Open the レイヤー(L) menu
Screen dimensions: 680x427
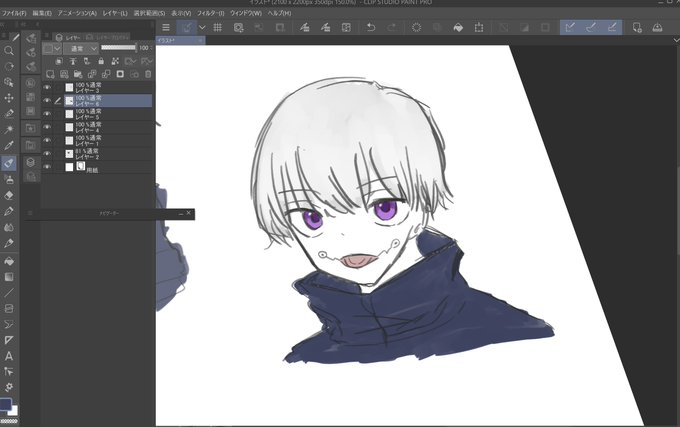pos(115,13)
